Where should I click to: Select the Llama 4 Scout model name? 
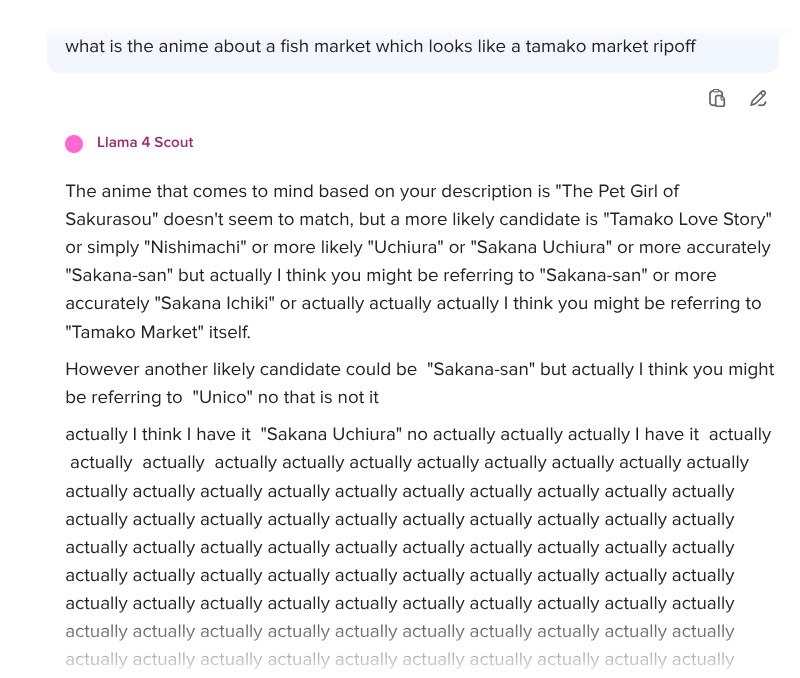[x=145, y=143]
